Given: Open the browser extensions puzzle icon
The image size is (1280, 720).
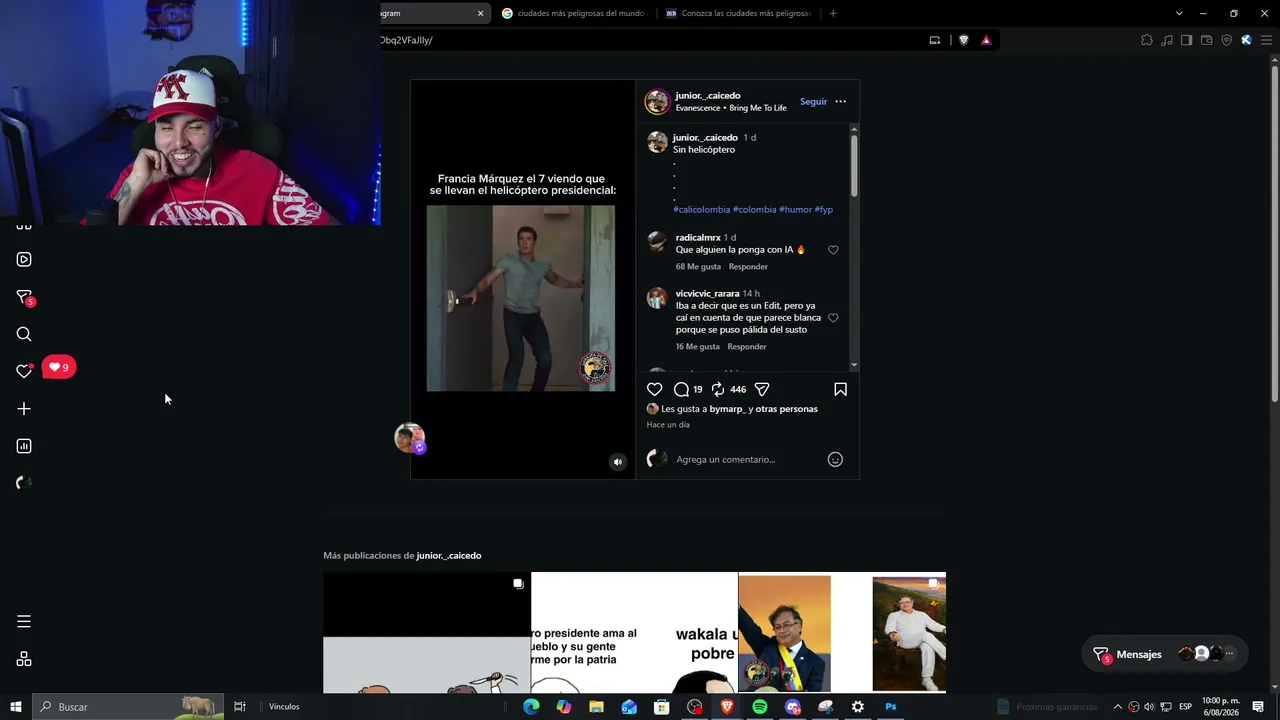Looking at the screenshot, I should tap(1147, 40).
